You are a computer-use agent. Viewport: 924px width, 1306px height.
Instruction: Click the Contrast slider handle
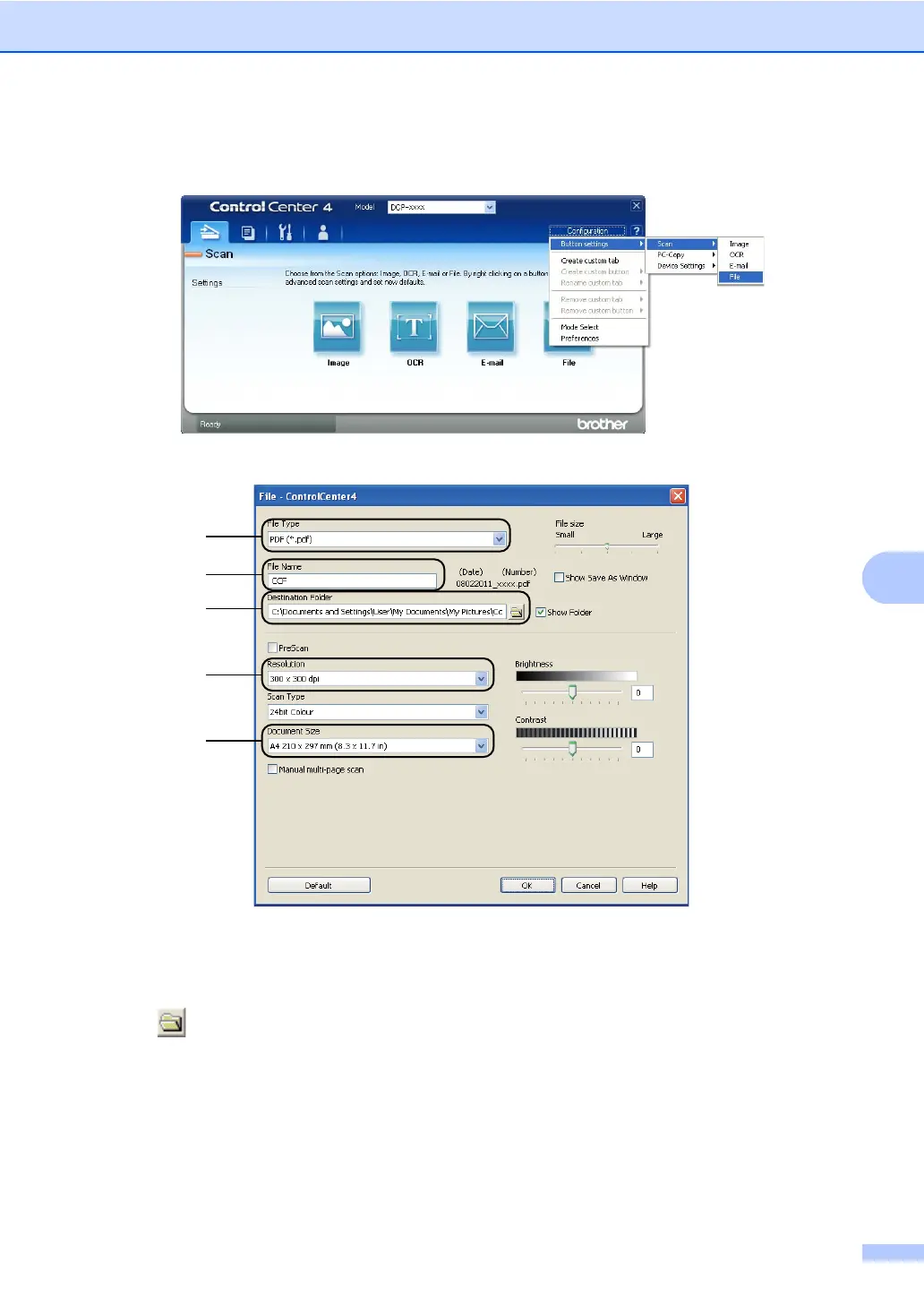[x=572, y=749]
